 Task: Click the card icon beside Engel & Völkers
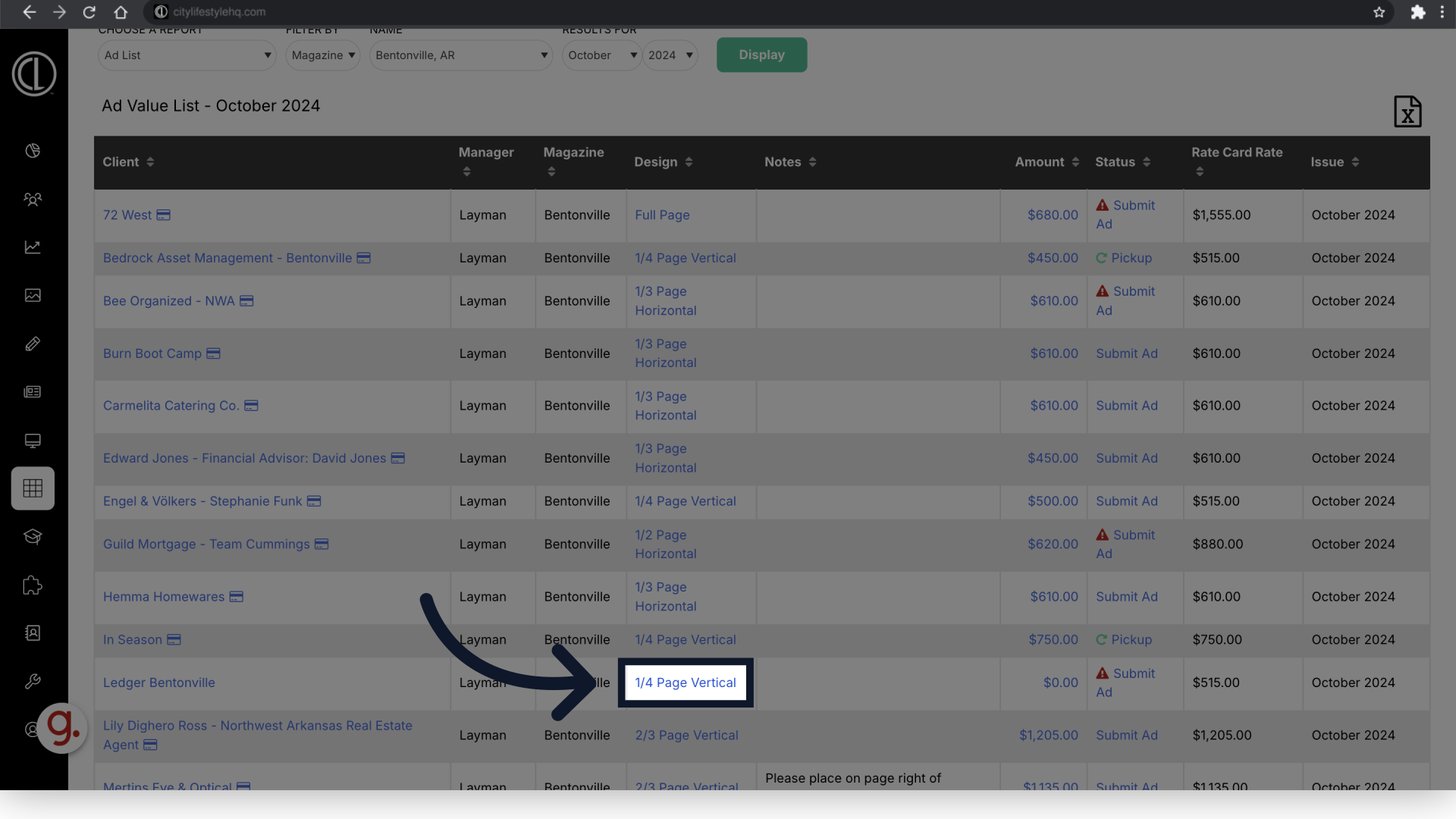tap(314, 501)
